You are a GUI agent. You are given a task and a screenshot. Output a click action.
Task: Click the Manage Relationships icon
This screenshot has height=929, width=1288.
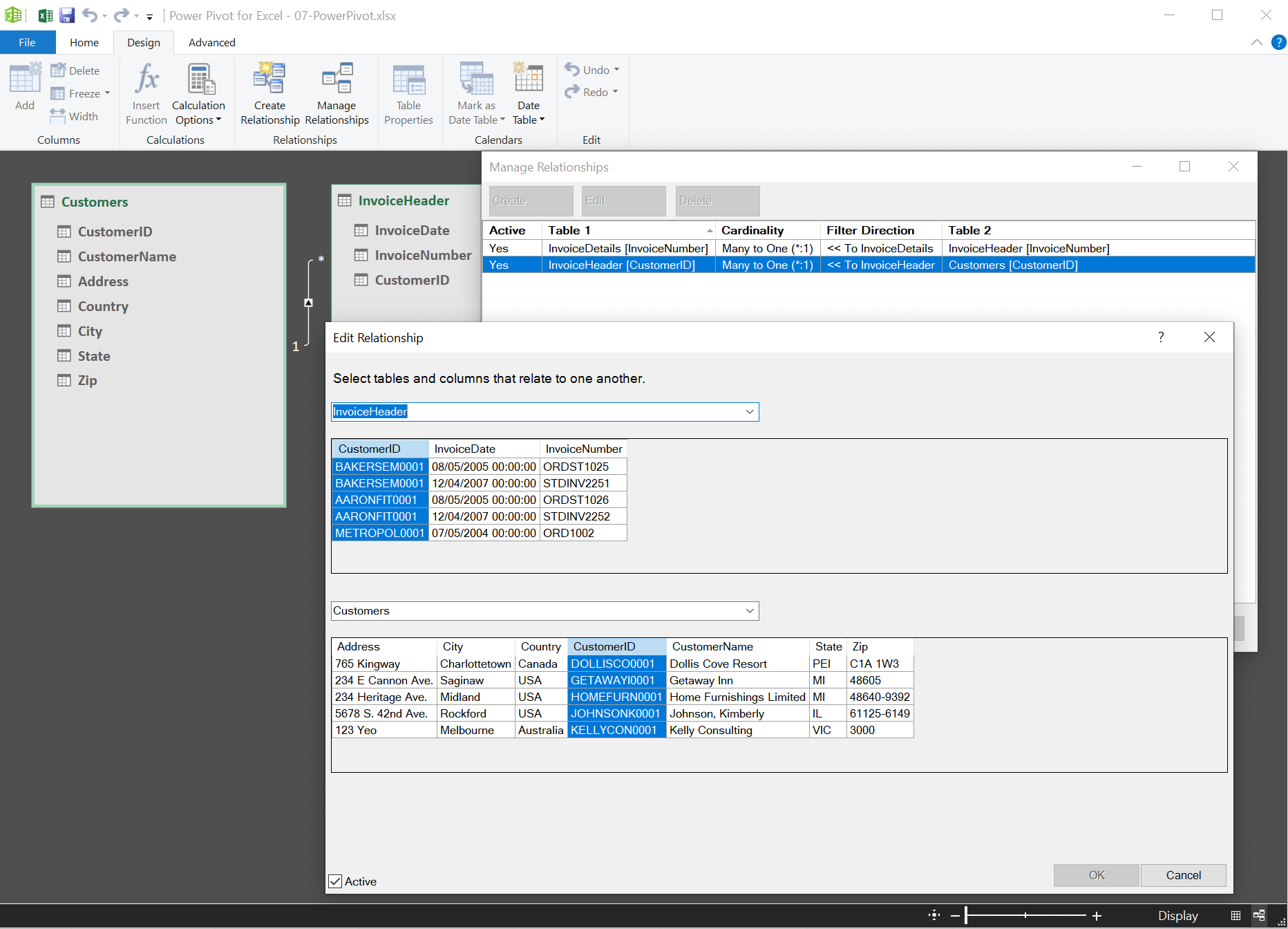click(x=337, y=78)
